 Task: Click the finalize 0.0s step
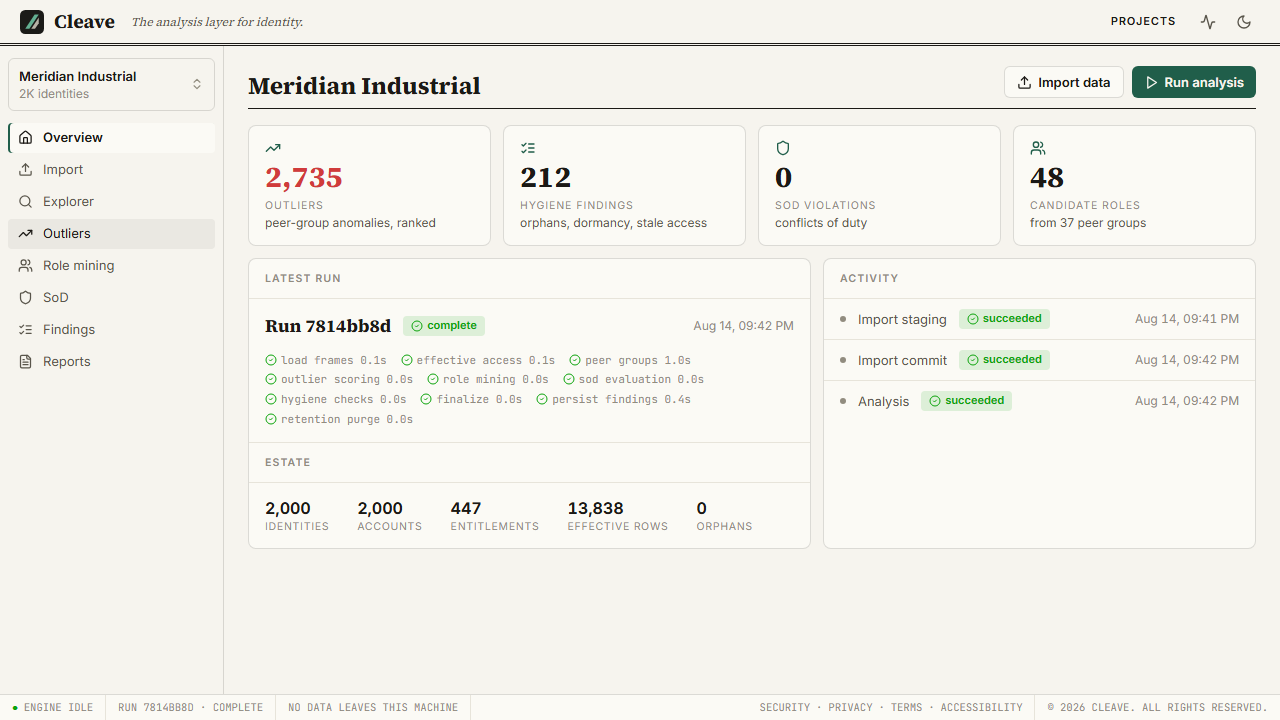coord(471,400)
